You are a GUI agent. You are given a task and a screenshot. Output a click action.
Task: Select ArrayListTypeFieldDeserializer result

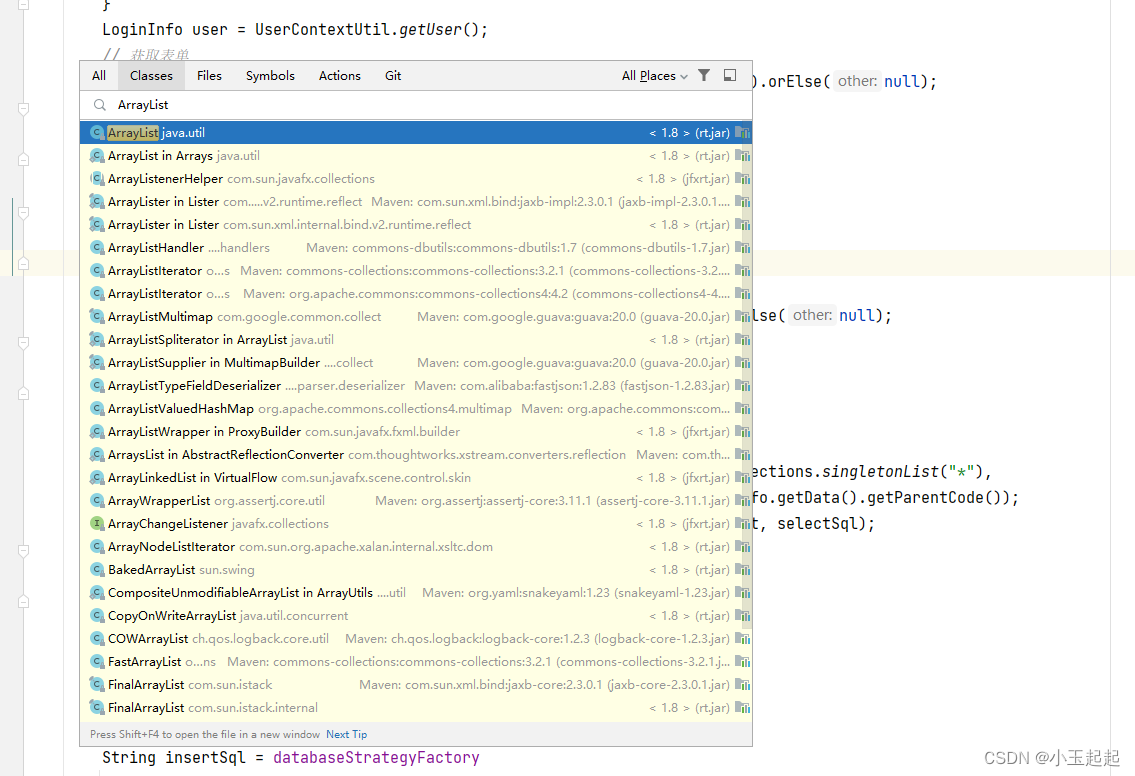[x=416, y=386]
